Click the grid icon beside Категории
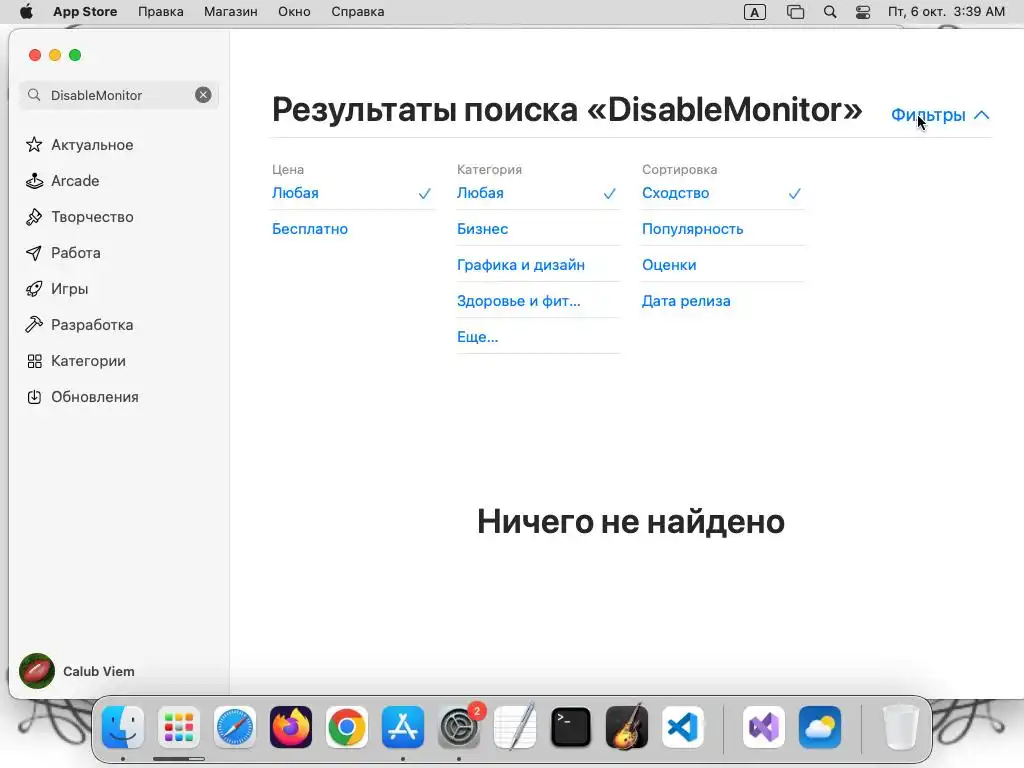 click(x=34, y=361)
